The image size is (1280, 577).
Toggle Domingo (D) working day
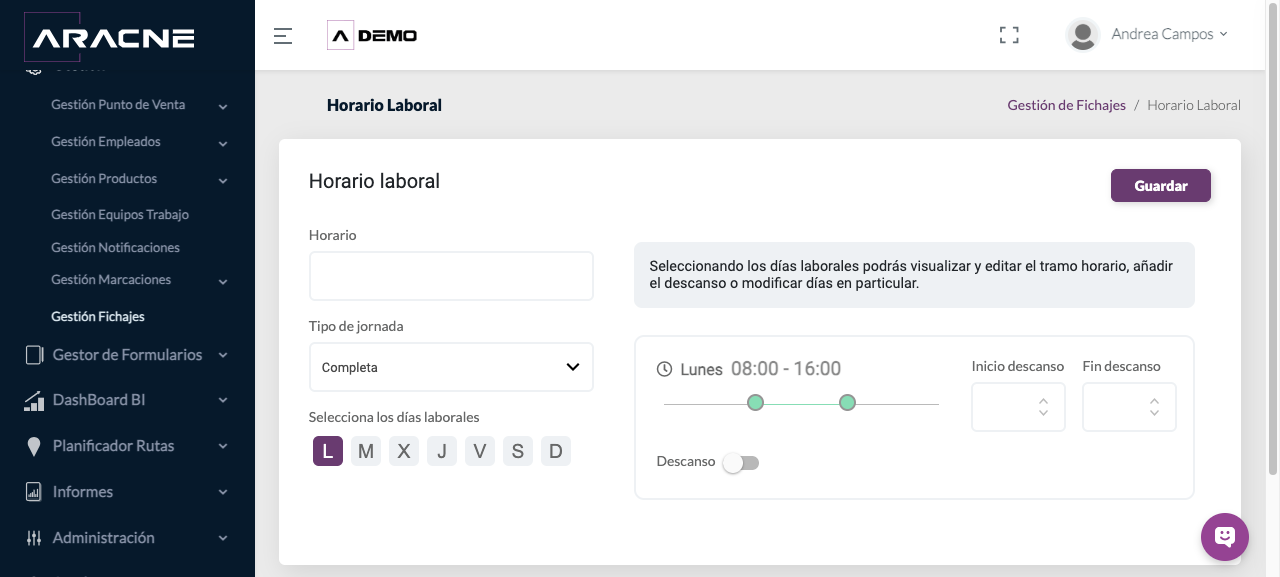click(556, 451)
